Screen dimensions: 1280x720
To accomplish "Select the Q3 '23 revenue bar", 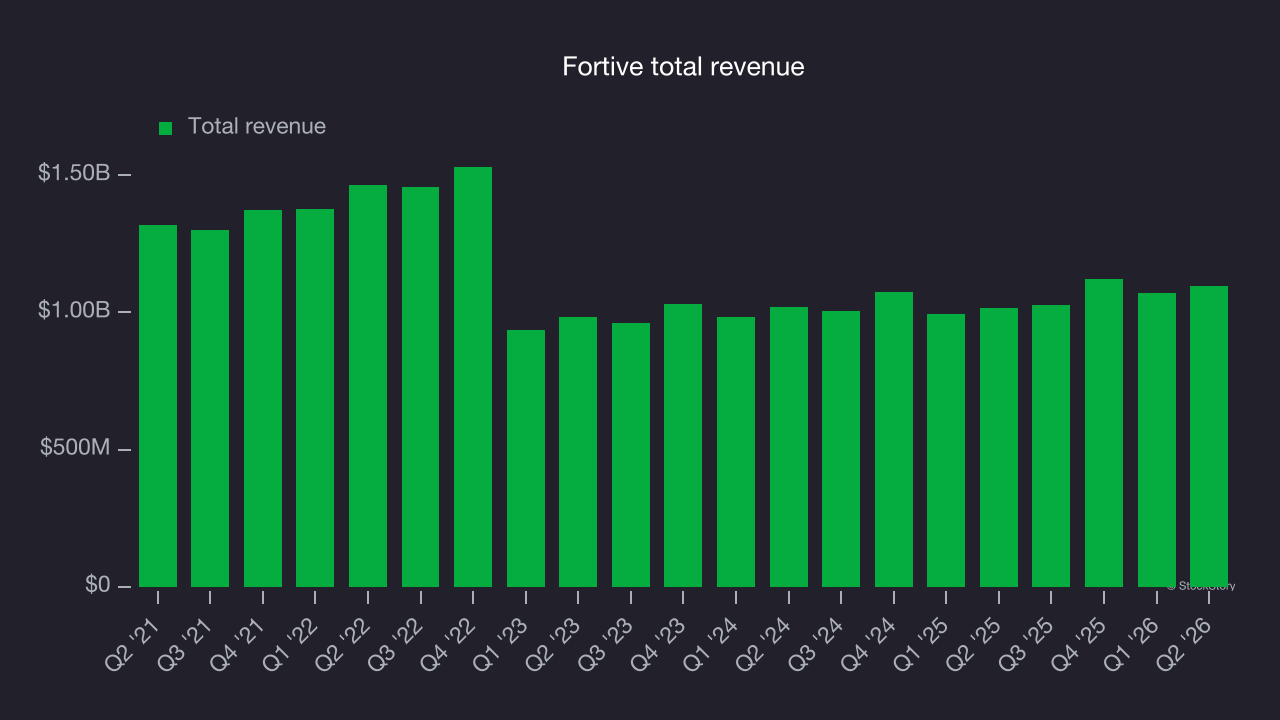I will pyautogui.click(x=631, y=455).
